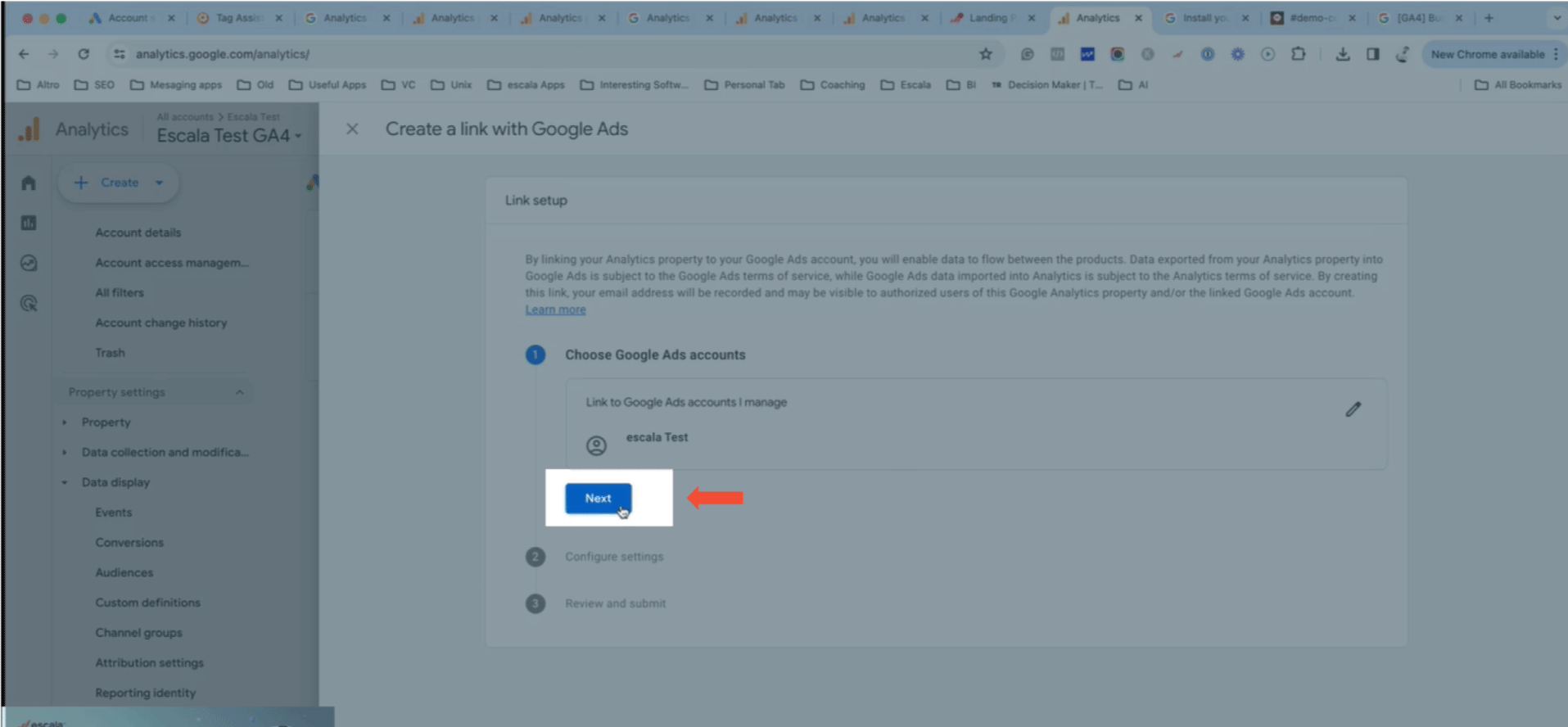The image size is (1568, 727).
Task: Bookmark this page with the star icon
Action: 986,54
